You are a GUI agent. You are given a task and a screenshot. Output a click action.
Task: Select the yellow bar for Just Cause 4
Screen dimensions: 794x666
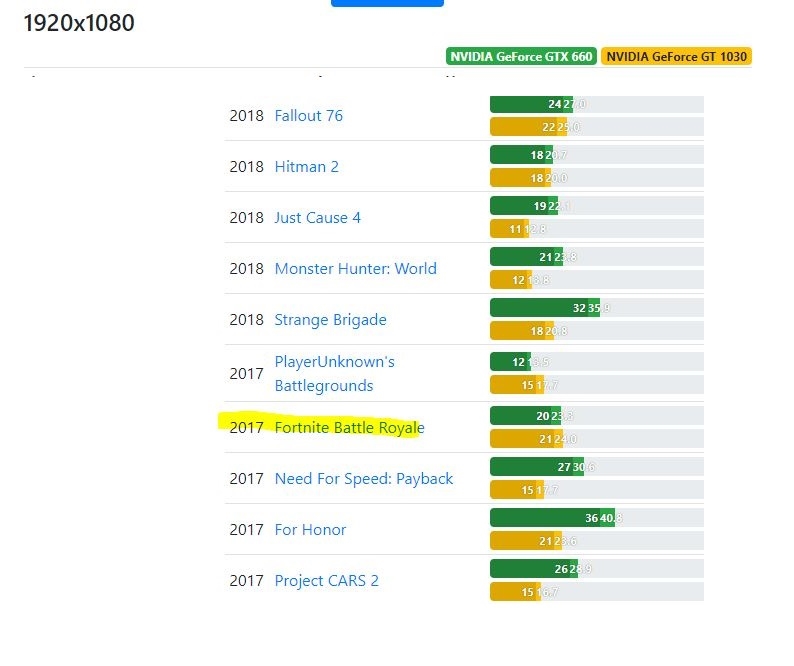coord(508,229)
